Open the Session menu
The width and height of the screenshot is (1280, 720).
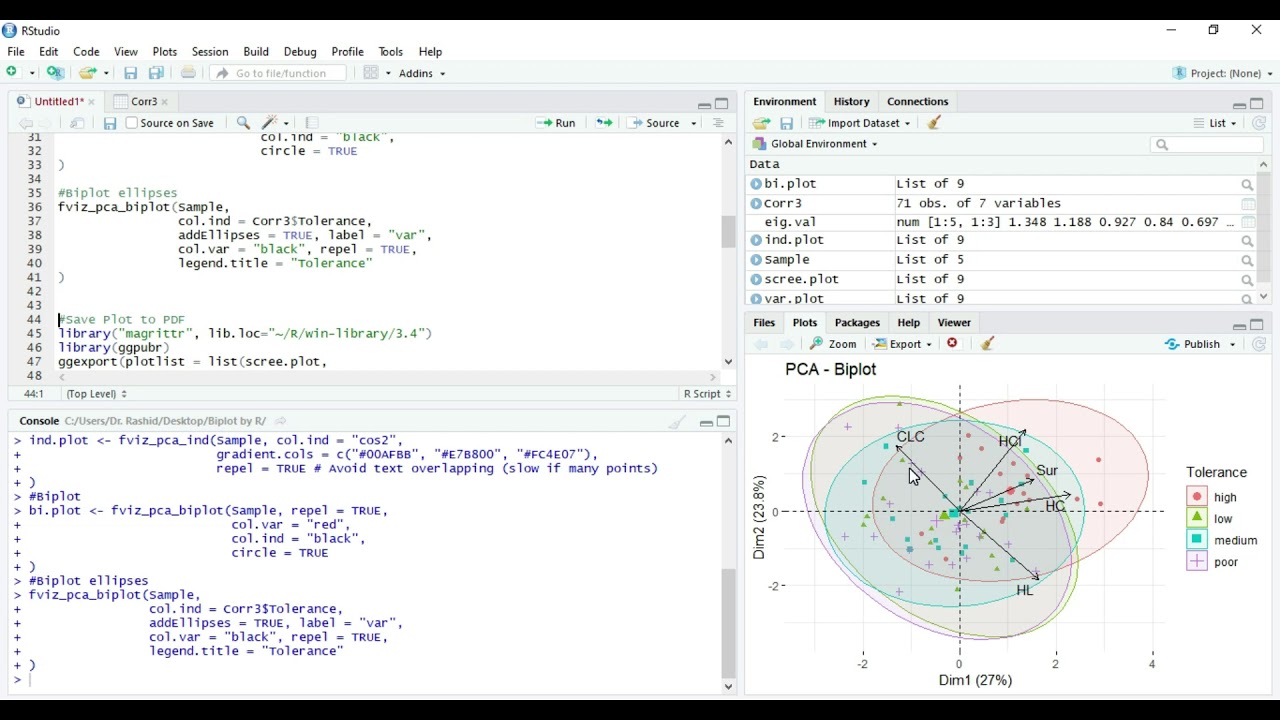click(x=210, y=52)
